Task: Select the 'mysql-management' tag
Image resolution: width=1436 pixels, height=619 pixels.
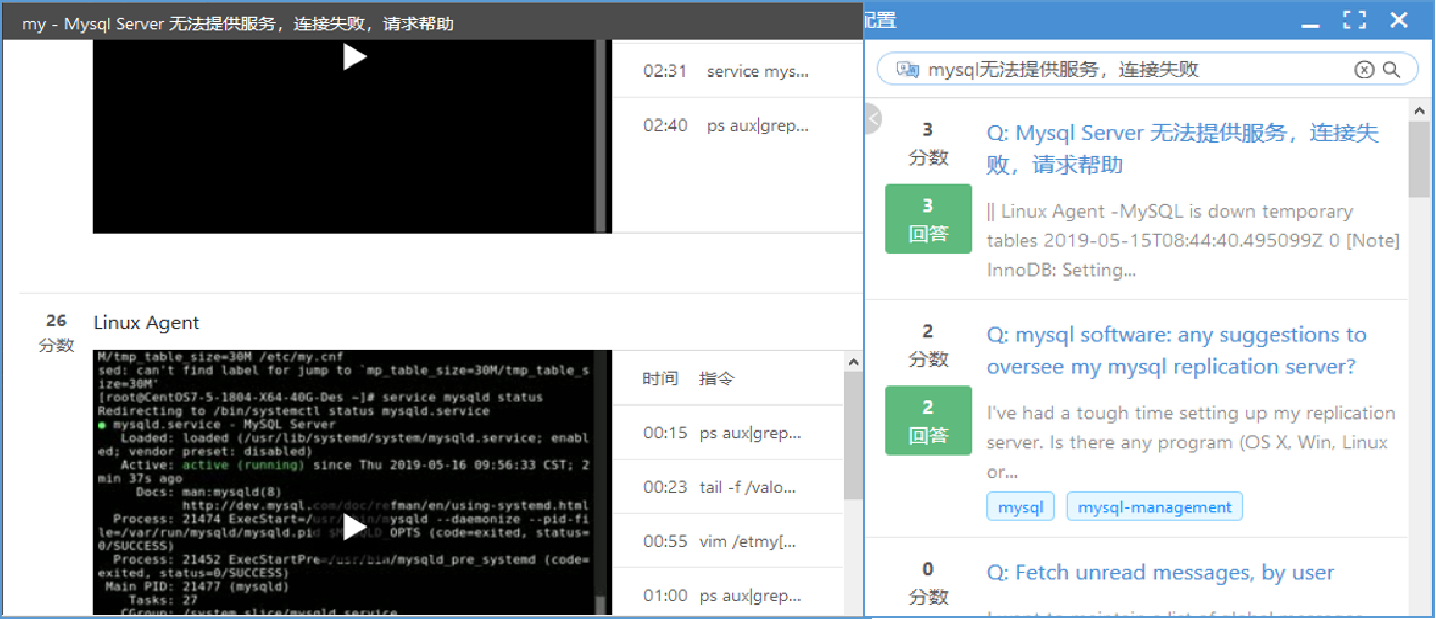Action: point(1155,507)
